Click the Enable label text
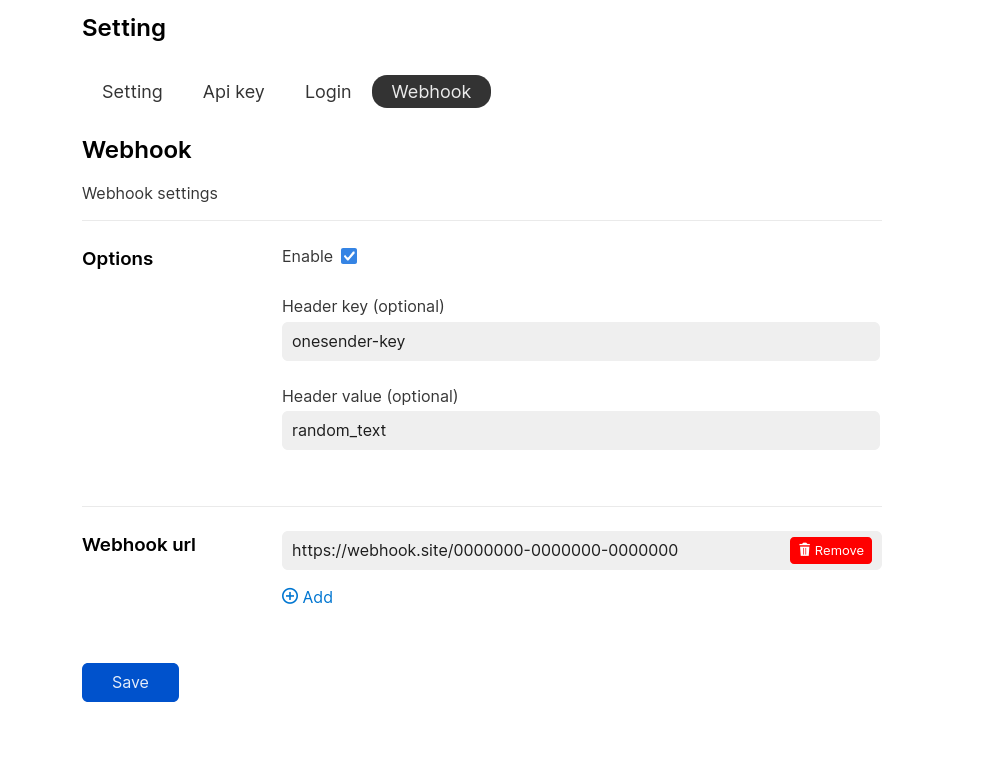Viewport: 1005px width, 758px height. [x=307, y=256]
